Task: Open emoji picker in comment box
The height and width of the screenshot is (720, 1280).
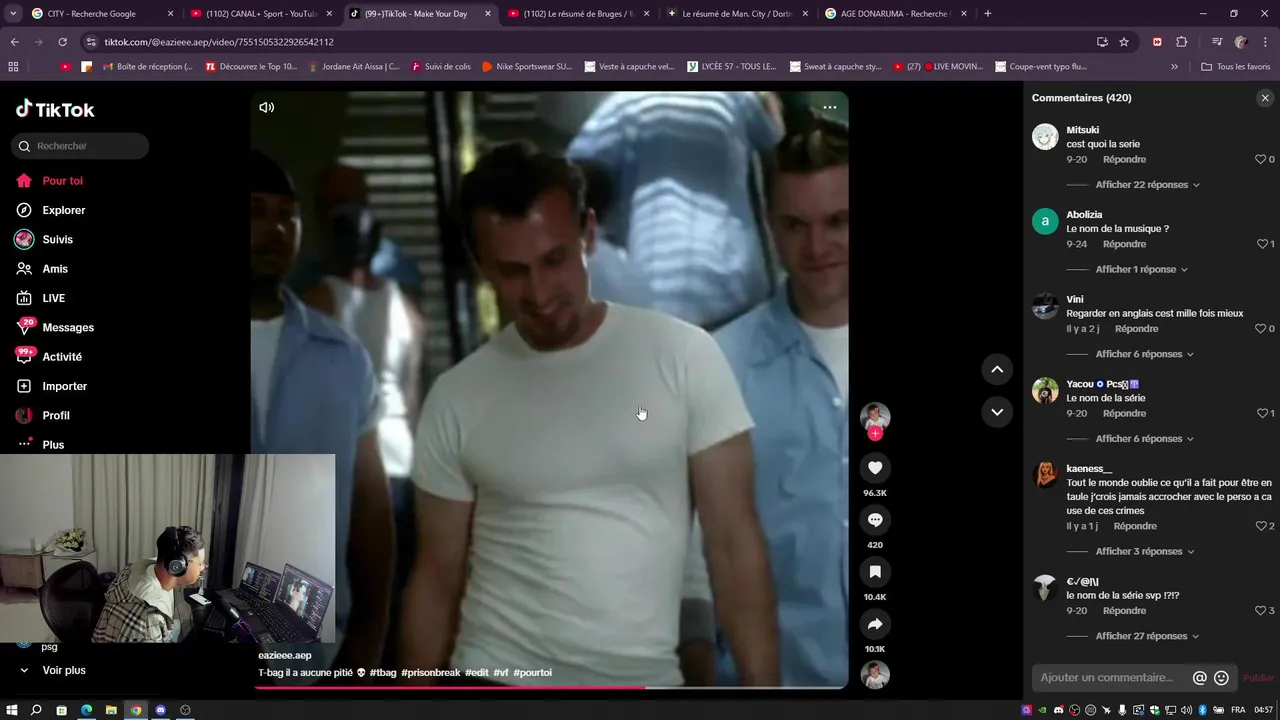Action: [x=1221, y=678]
